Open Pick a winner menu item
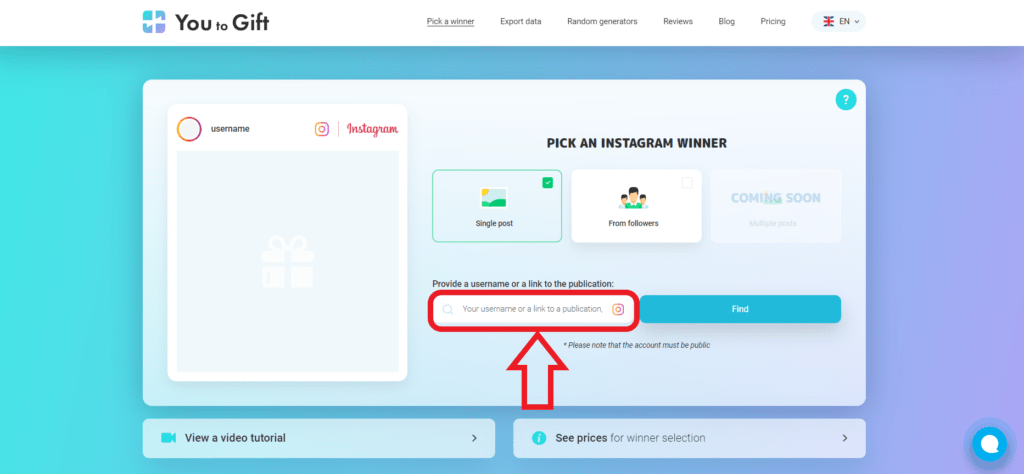This screenshot has width=1024, height=474. click(451, 22)
